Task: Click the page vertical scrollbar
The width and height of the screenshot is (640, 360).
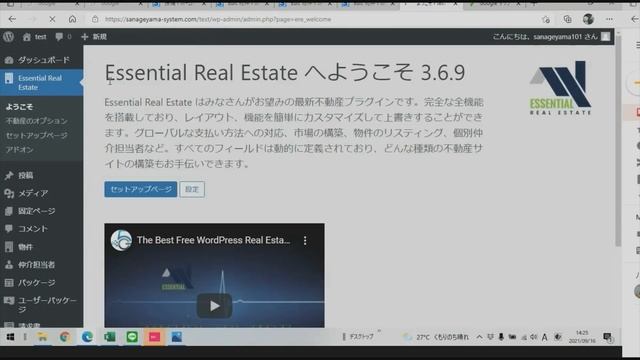Action: point(618,141)
